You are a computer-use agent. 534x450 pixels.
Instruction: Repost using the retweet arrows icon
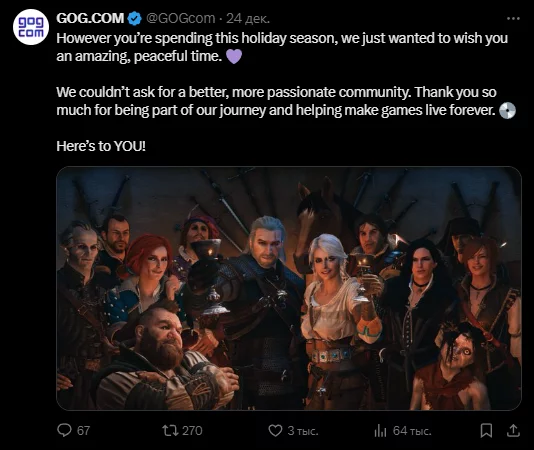point(170,430)
